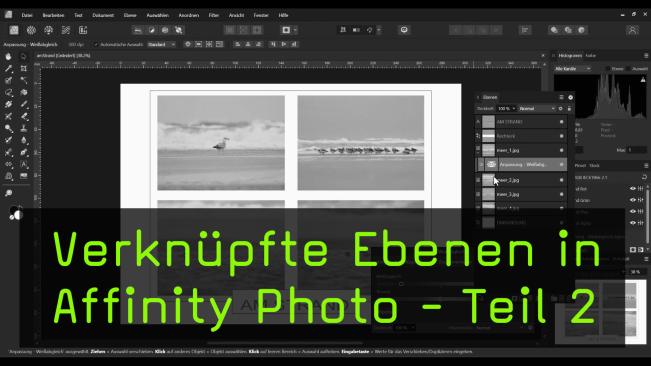Apply Auto White Balance from the toolbar
Screen dimensions: 651x366
tap(179, 30)
